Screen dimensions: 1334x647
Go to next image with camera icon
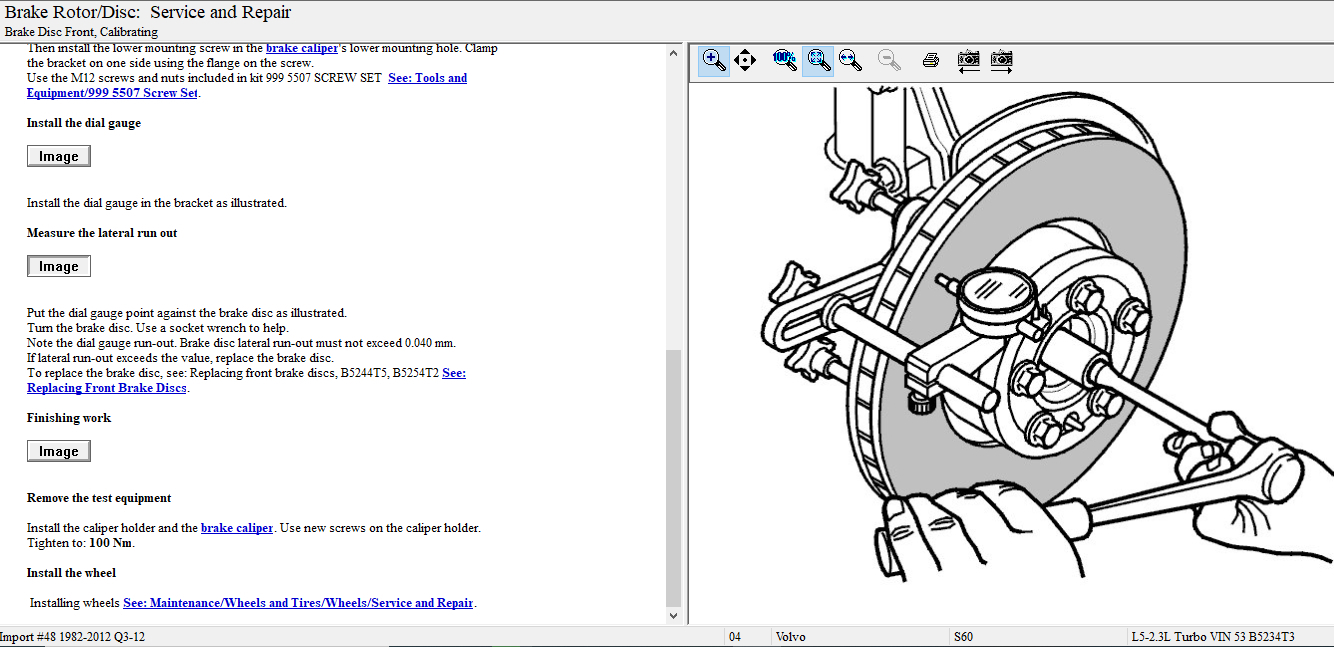[x=1001, y=60]
